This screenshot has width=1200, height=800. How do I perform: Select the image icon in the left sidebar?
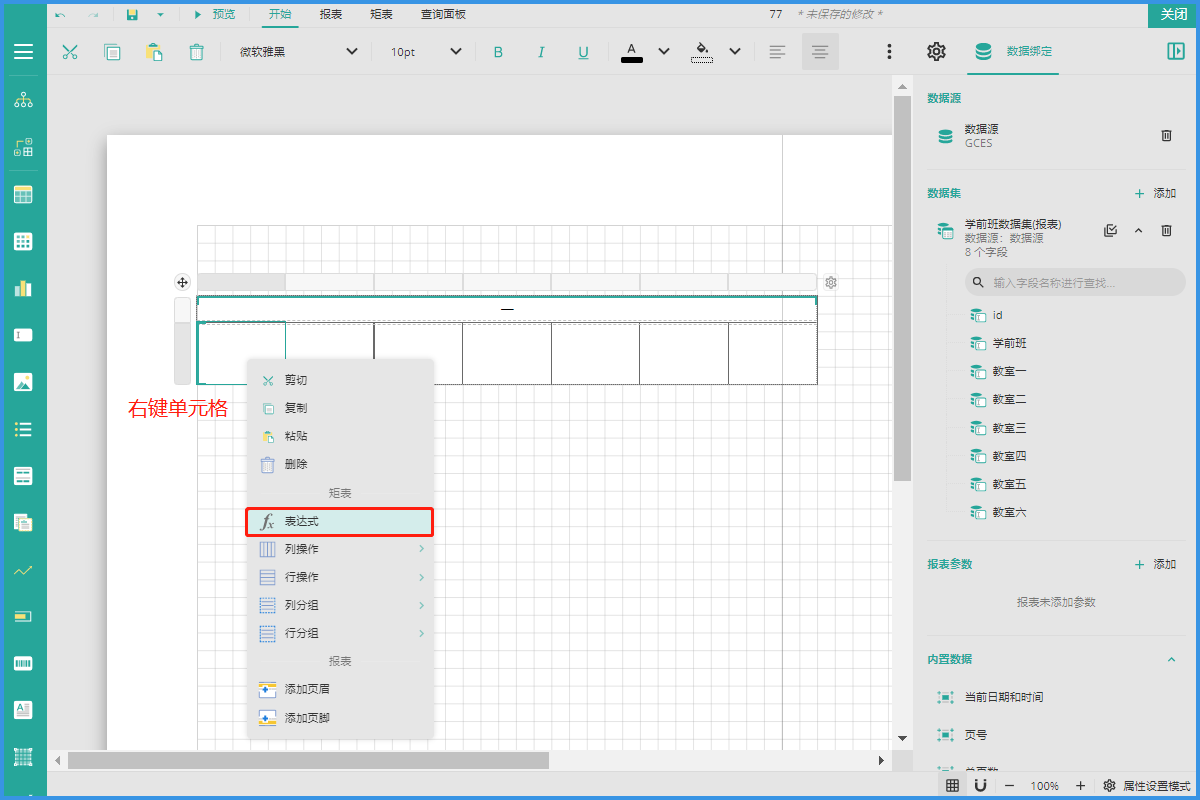coord(23,382)
